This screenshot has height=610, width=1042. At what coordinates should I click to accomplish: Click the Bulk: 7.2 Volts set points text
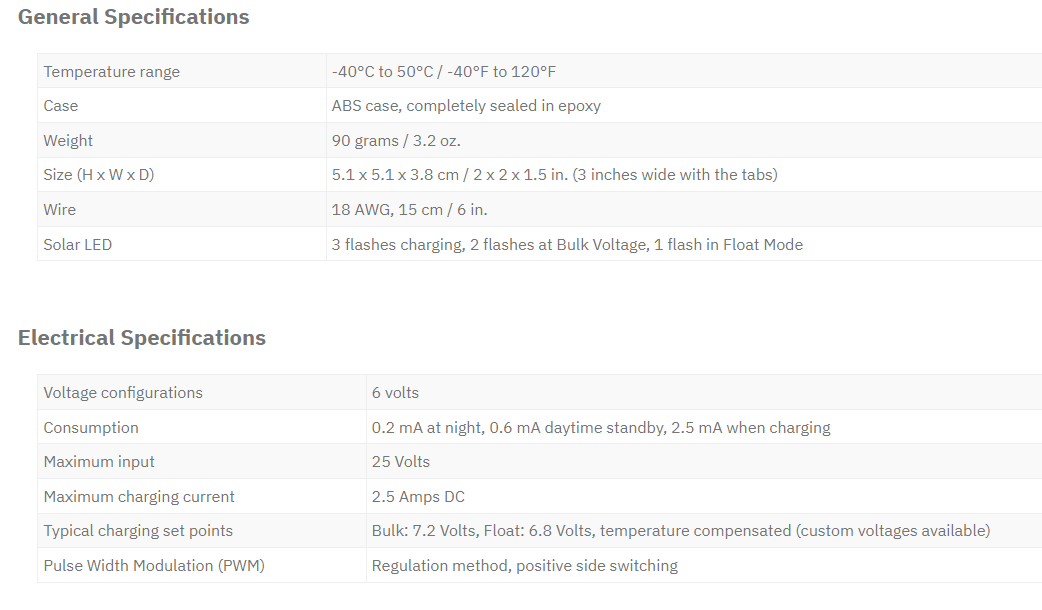pos(681,531)
